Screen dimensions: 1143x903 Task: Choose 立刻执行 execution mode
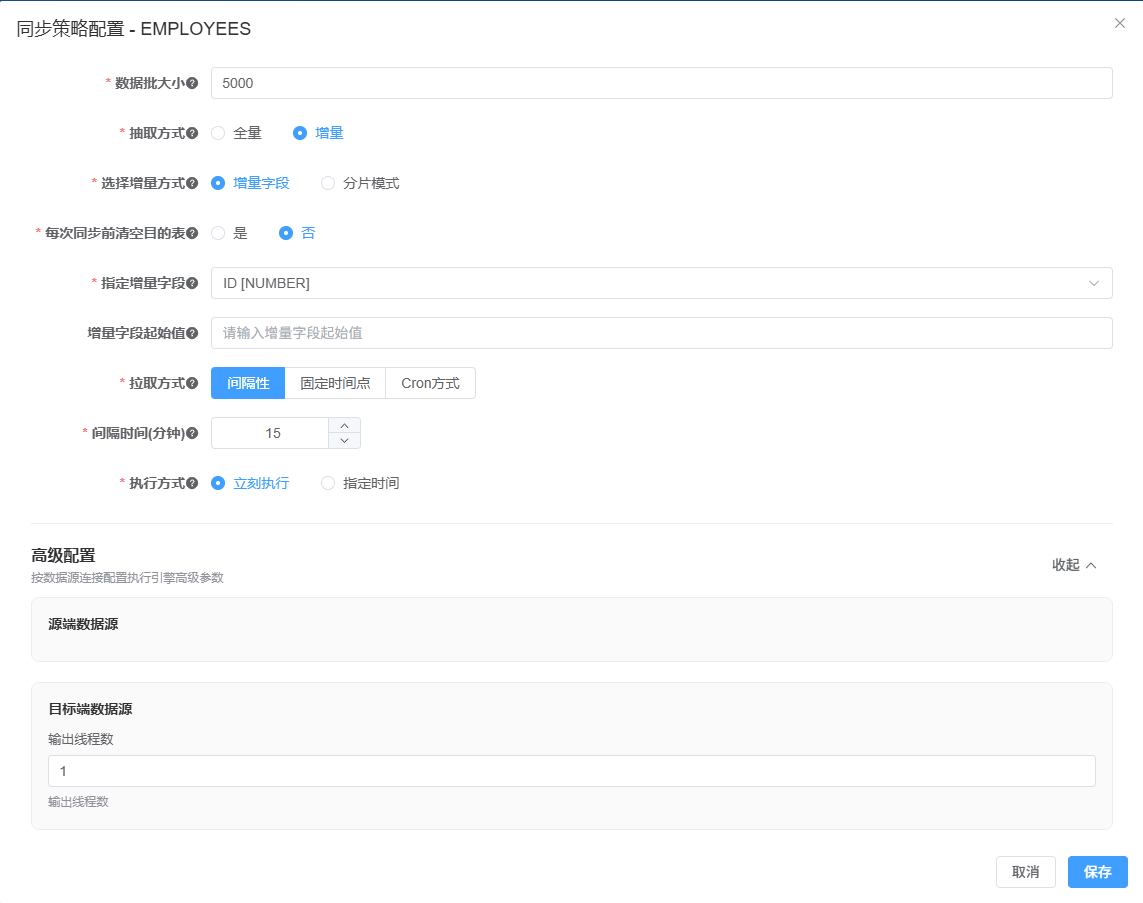[x=250, y=483]
